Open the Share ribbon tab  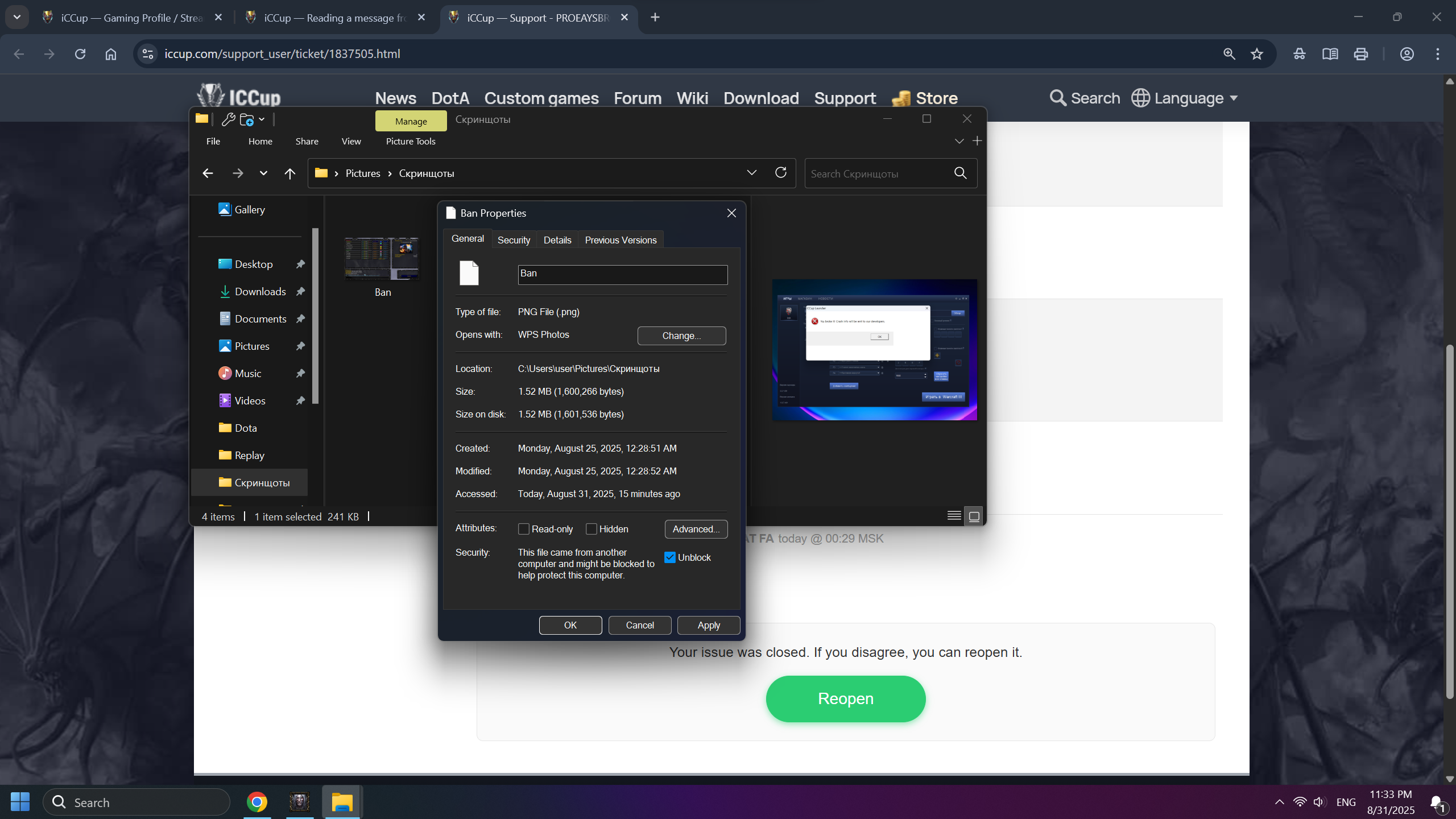coord(307,142)
